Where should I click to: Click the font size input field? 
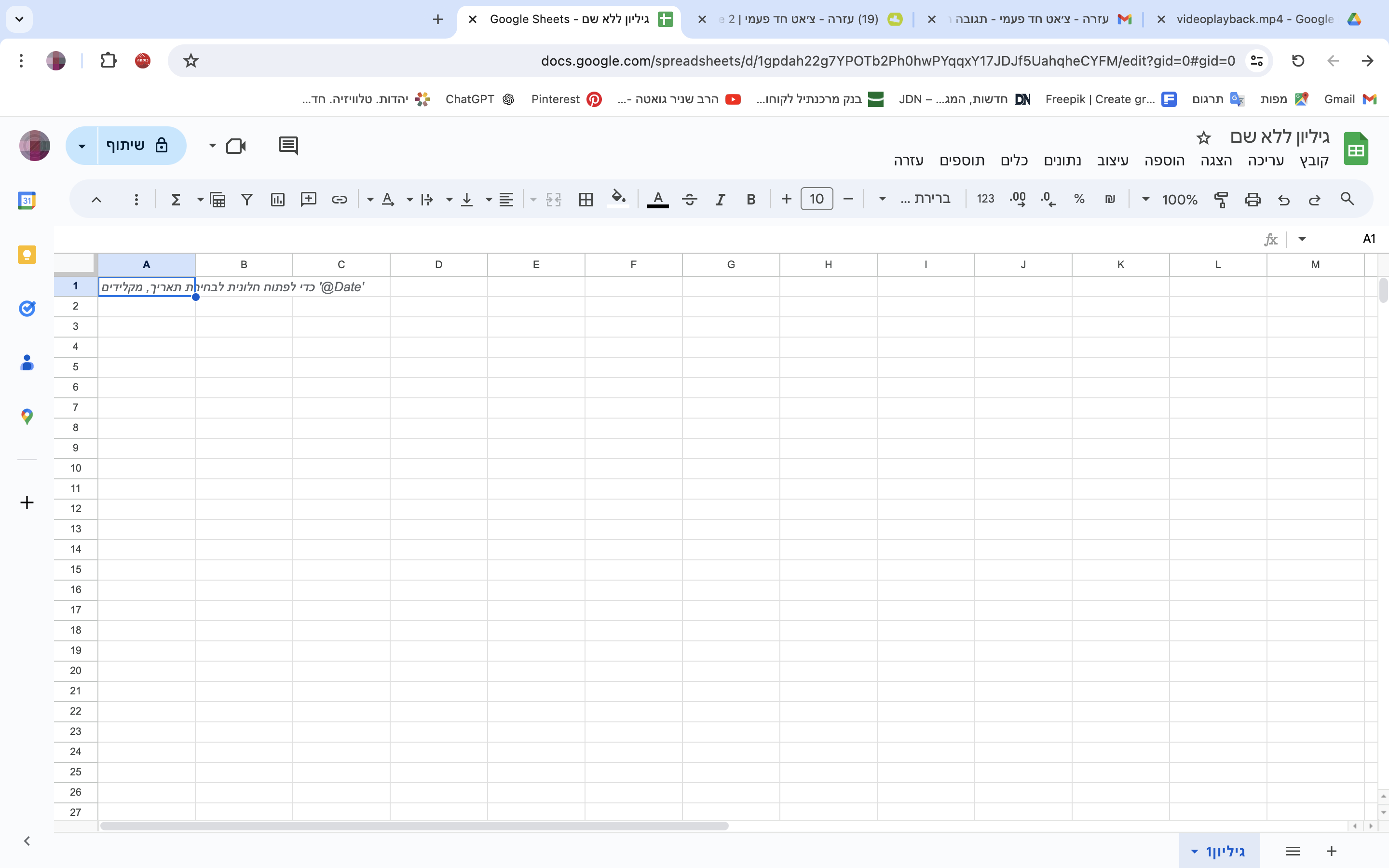tap(816, 199)
